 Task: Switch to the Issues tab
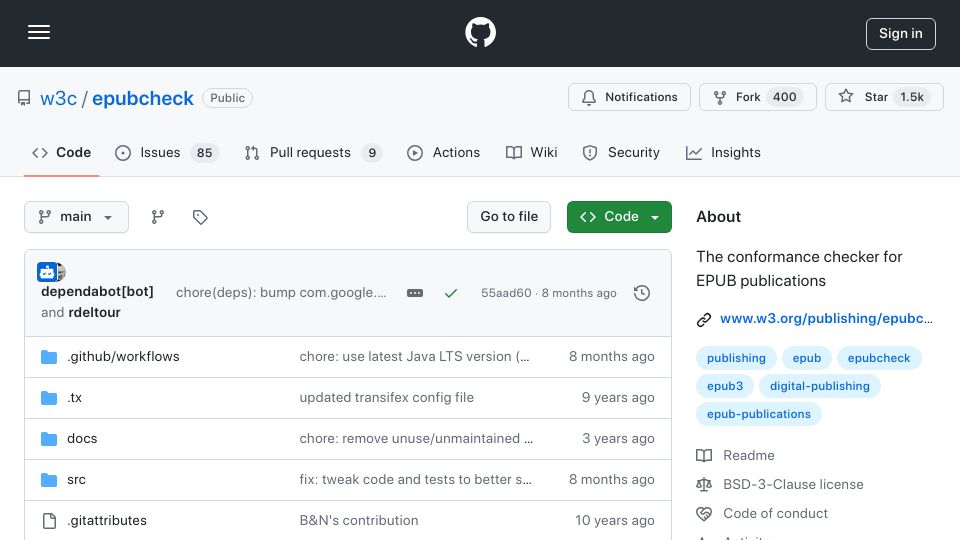pos(167,152)
